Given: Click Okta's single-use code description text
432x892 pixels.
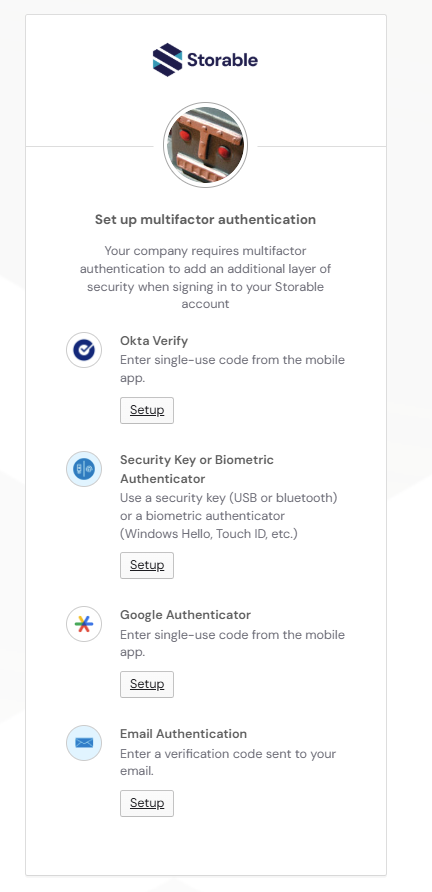Looking at the screenshot, I should [232, 369].
